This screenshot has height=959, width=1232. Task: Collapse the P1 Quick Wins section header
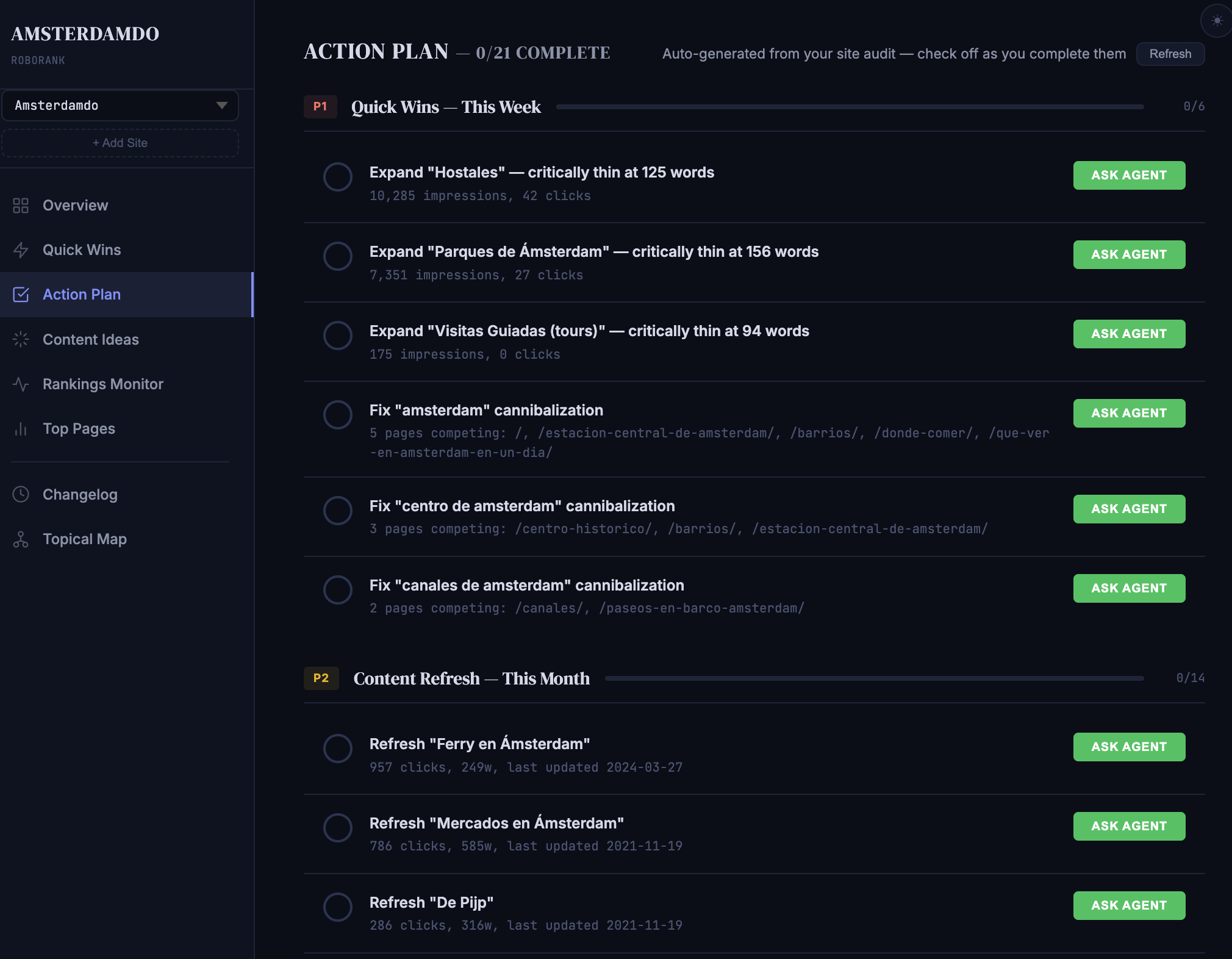click(446, 107)
